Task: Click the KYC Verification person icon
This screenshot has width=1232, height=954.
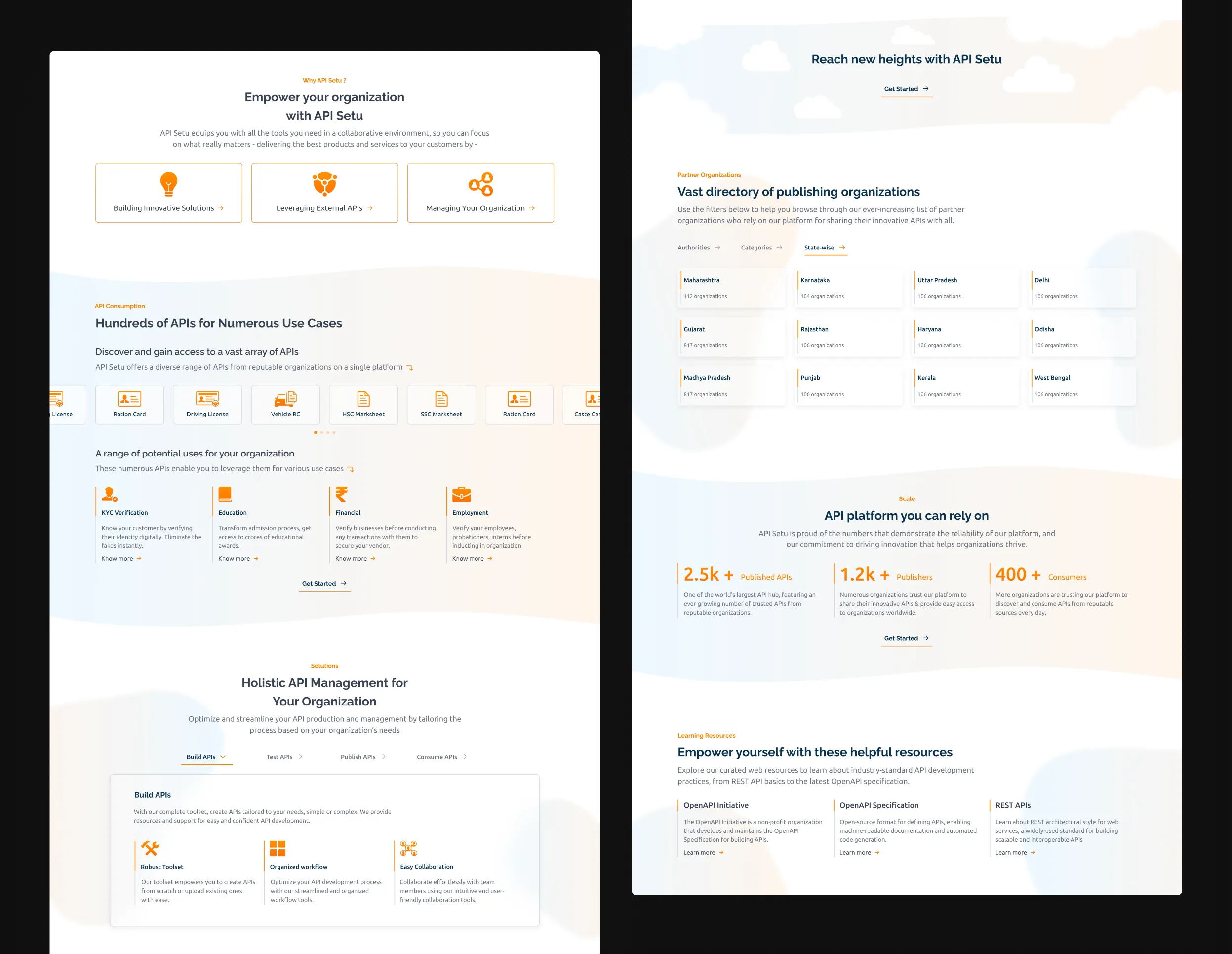Action: tap(110, 495)
